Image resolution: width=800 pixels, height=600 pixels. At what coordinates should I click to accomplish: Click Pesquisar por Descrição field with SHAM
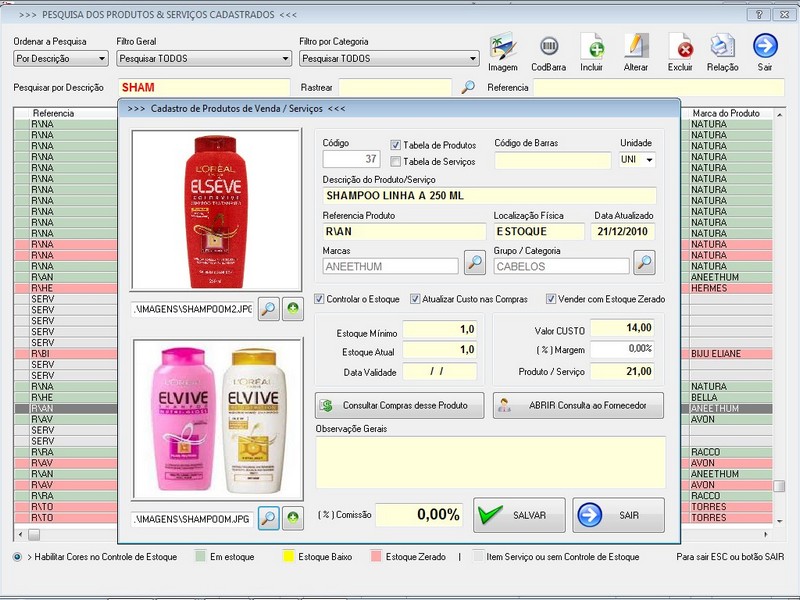[x=204, y=87]
